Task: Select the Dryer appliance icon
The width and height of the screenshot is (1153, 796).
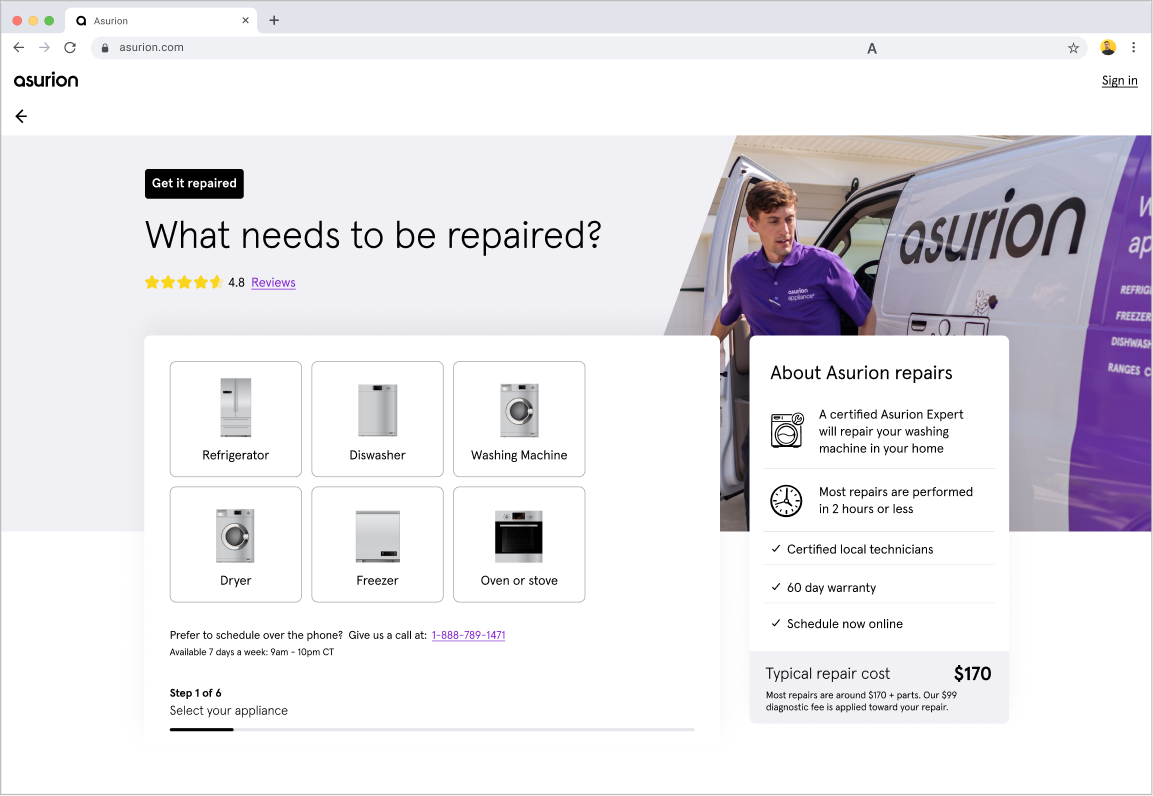Action: pos(236,544)
